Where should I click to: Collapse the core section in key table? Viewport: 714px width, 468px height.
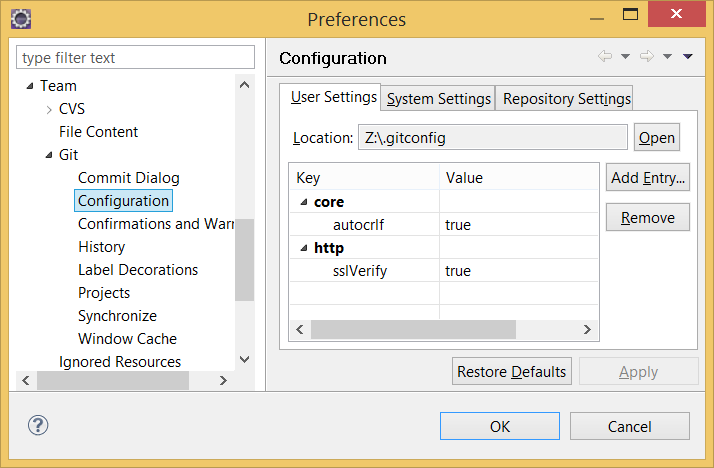[304, 202]
